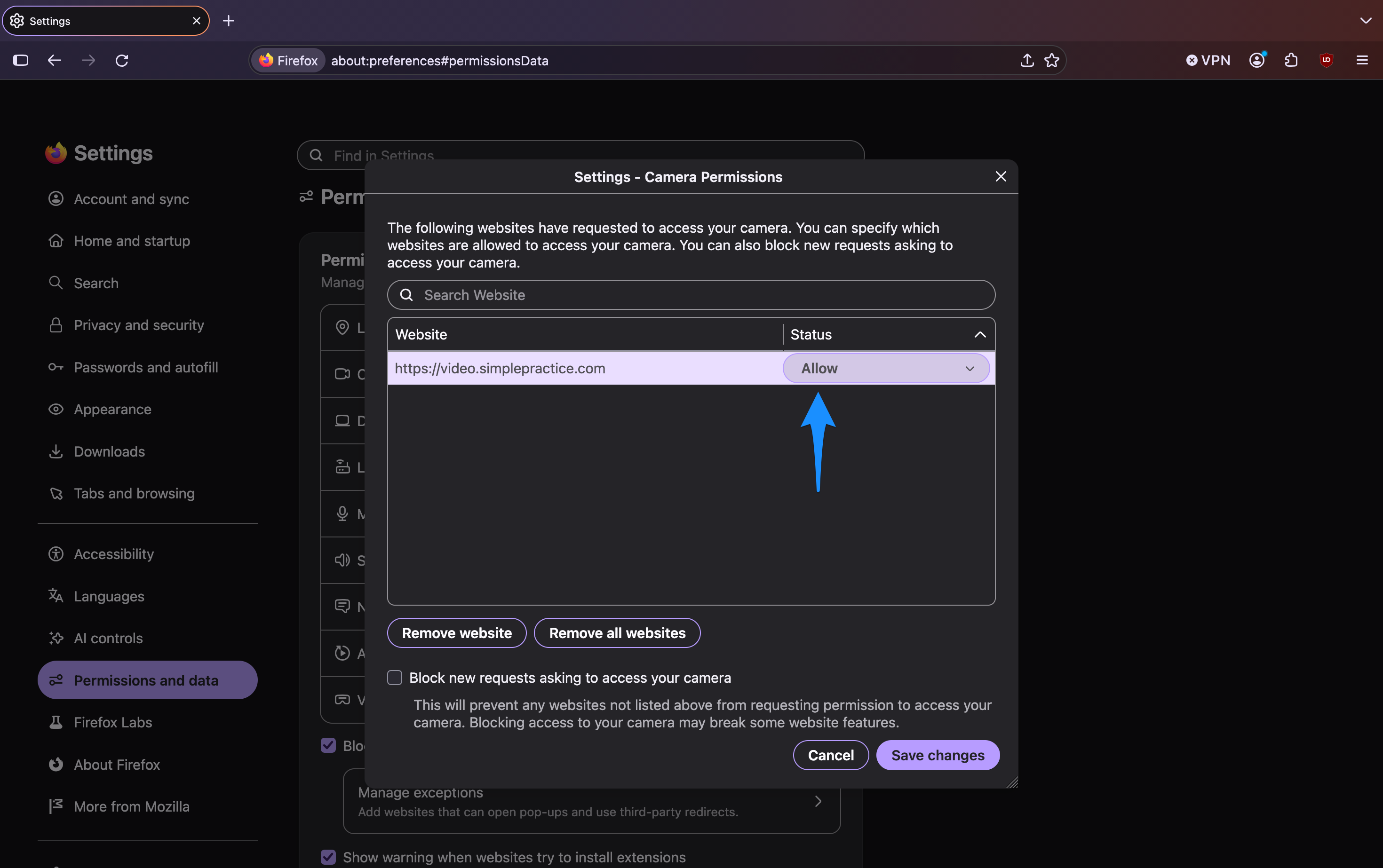Reload the current page

(x=122, y=60)
